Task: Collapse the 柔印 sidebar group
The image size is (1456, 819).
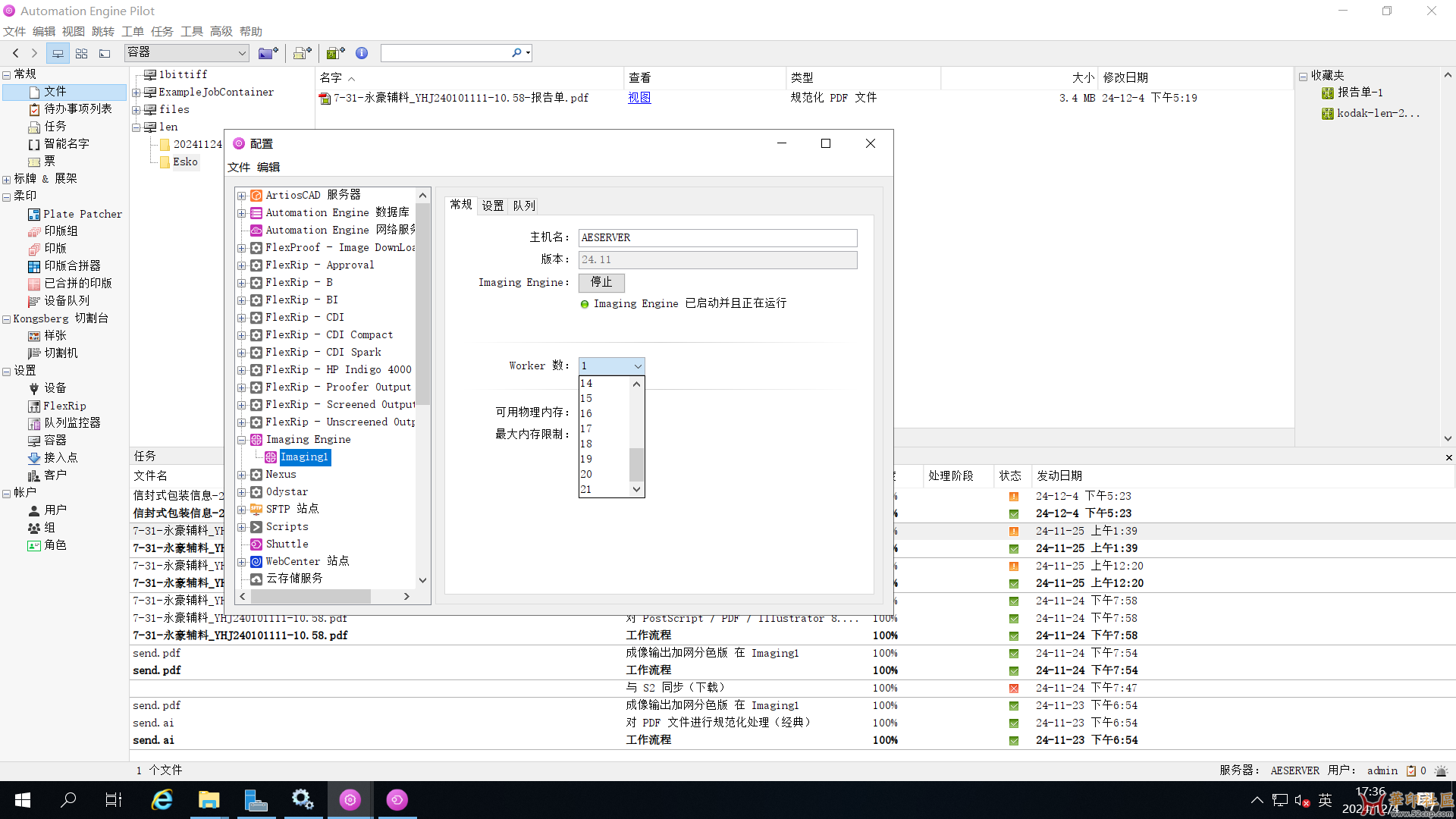Action: click(7, 197)
